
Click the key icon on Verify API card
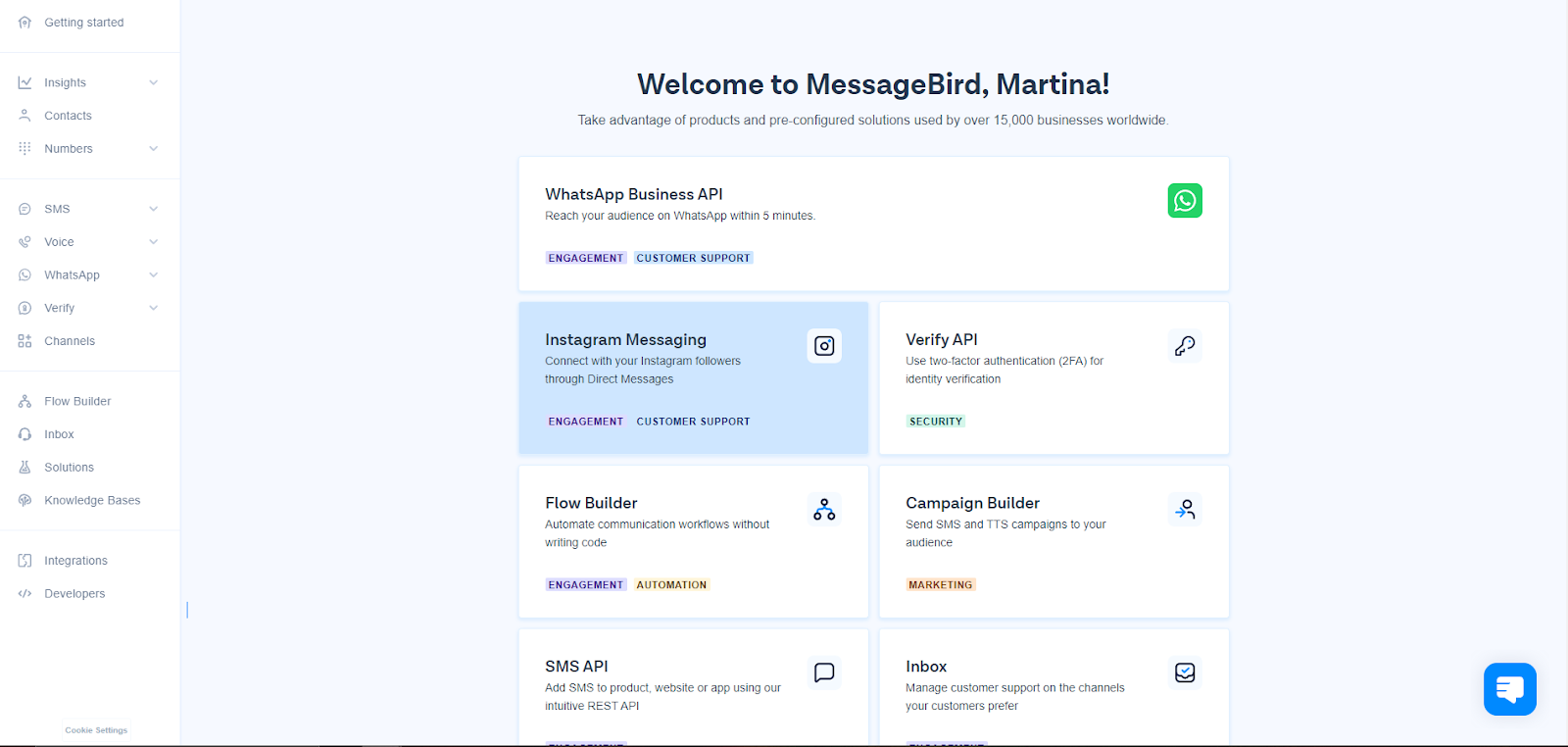[x=1185, y=346]
